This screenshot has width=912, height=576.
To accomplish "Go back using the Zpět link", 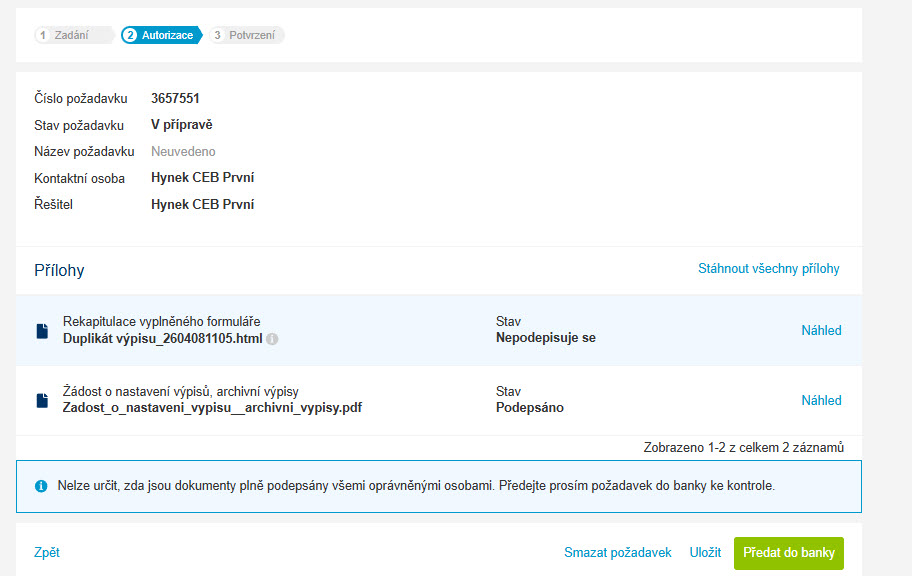I will pos(47,553).
